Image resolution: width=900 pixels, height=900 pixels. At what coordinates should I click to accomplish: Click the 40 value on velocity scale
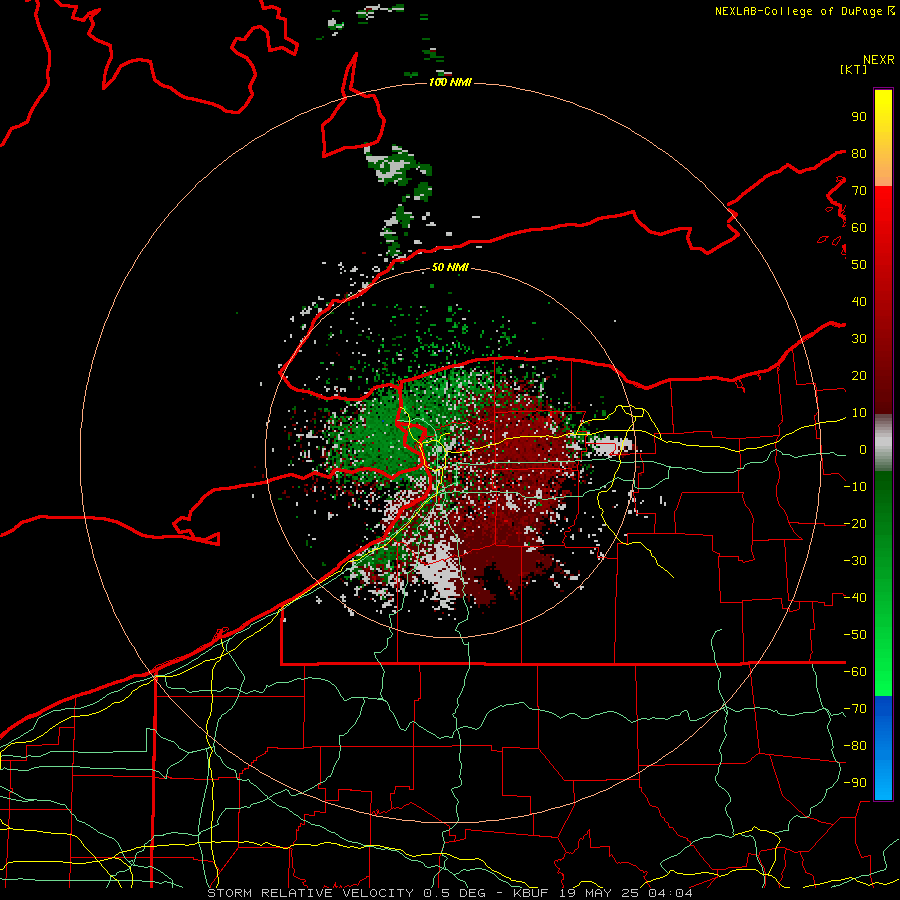pos(859,301)
